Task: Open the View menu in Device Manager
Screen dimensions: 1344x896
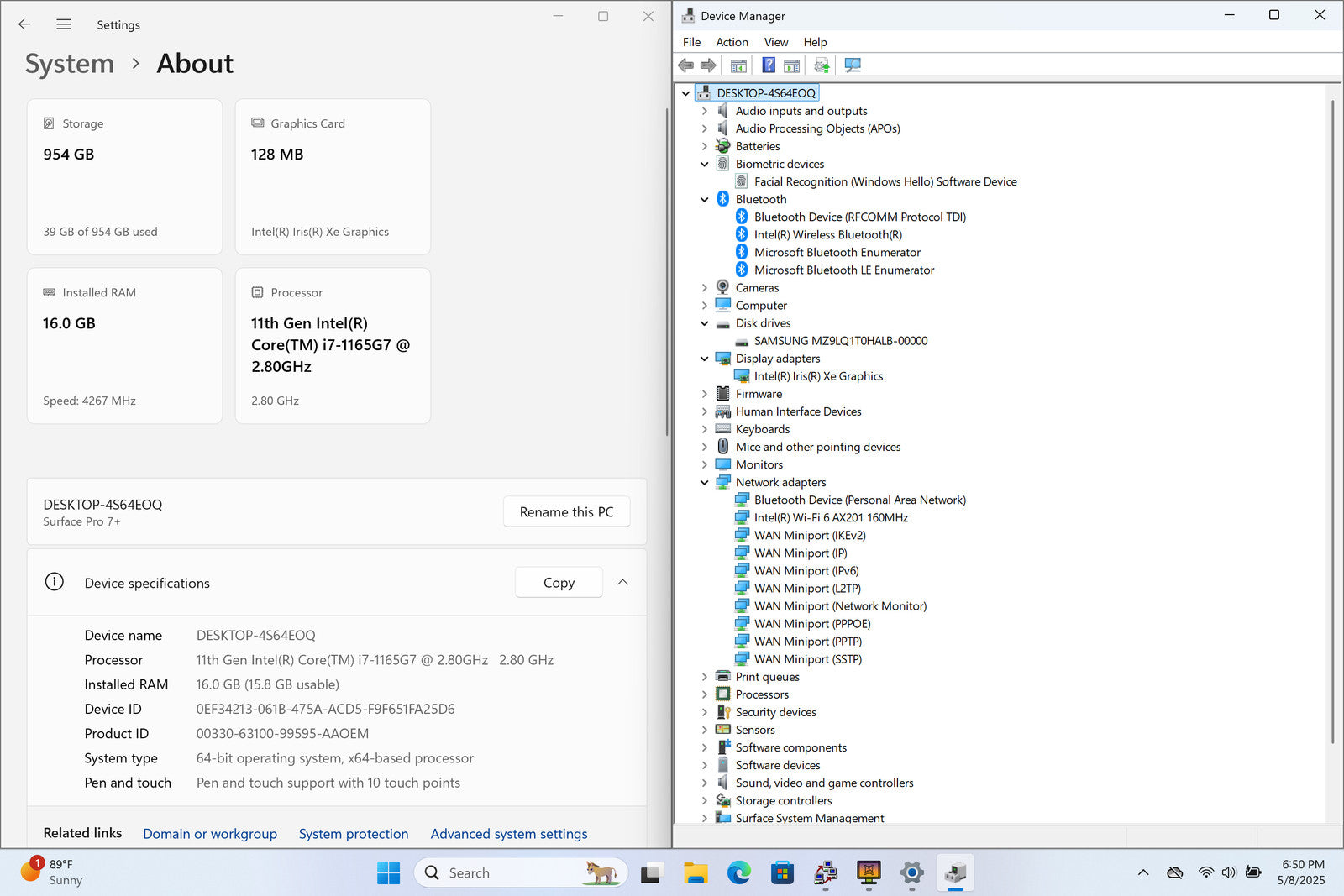Action: 775,42
